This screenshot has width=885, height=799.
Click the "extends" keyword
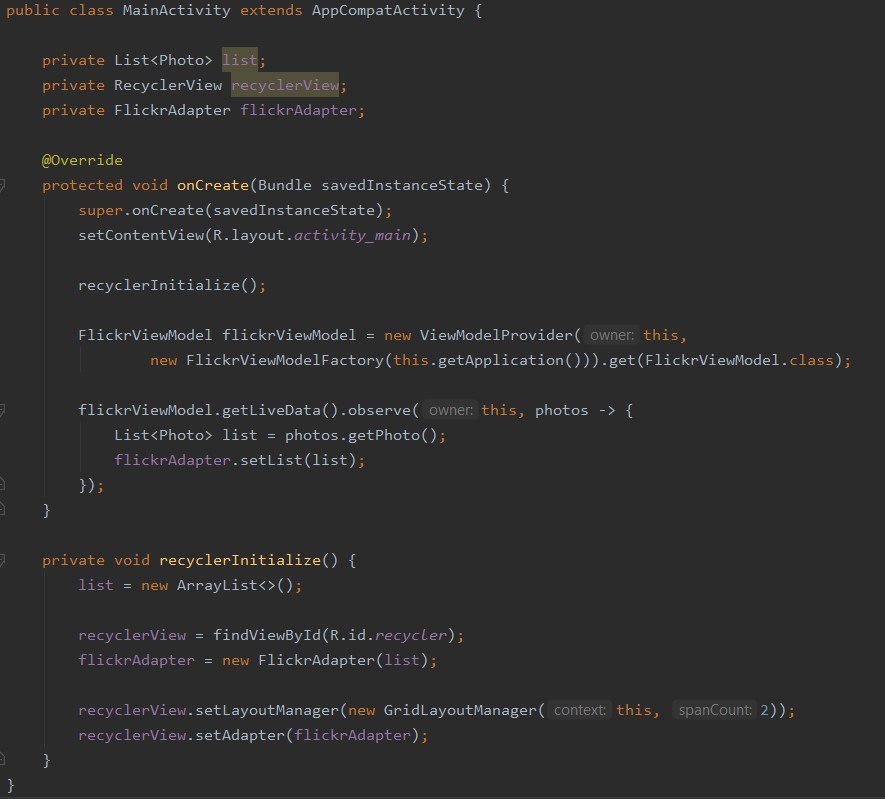(x=271, y=10)
